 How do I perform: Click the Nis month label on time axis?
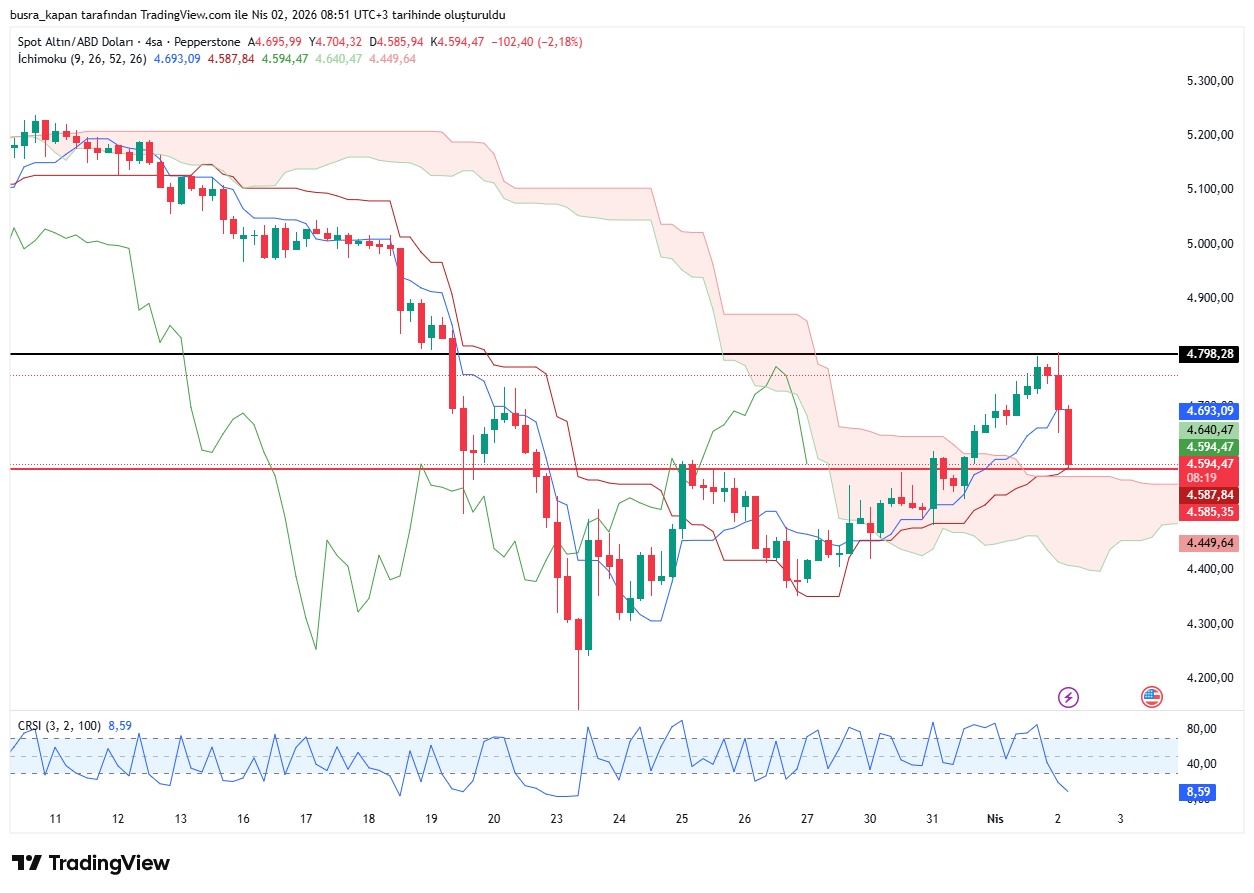994,818
